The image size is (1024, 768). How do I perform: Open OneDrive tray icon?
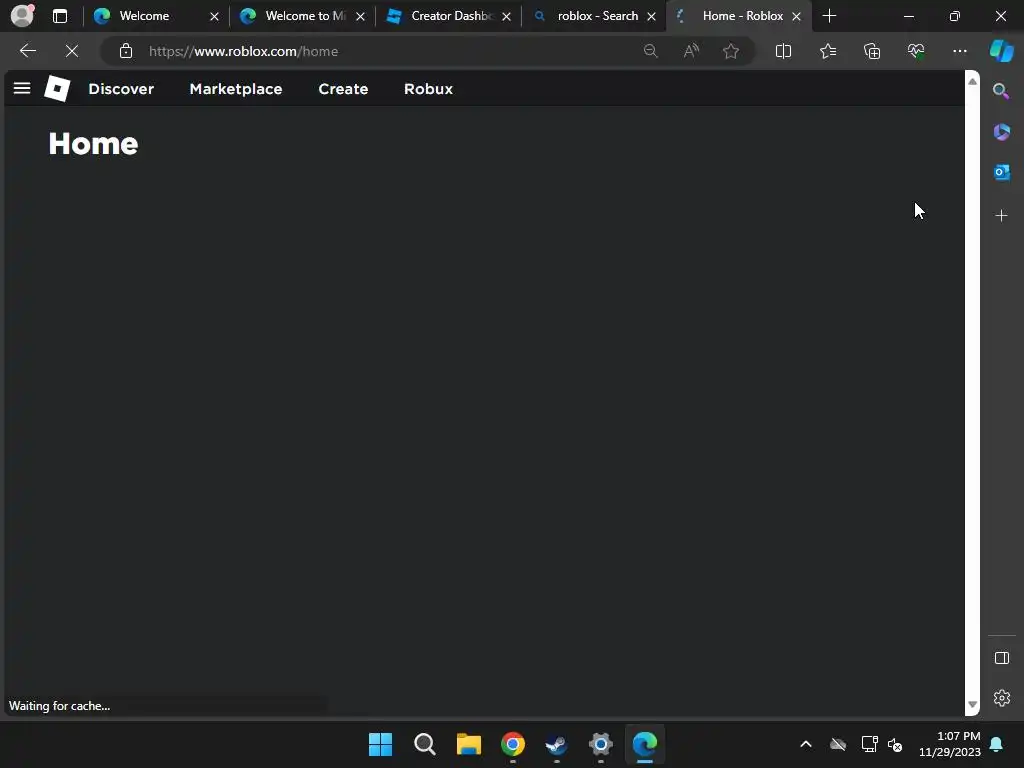point(838,744)
